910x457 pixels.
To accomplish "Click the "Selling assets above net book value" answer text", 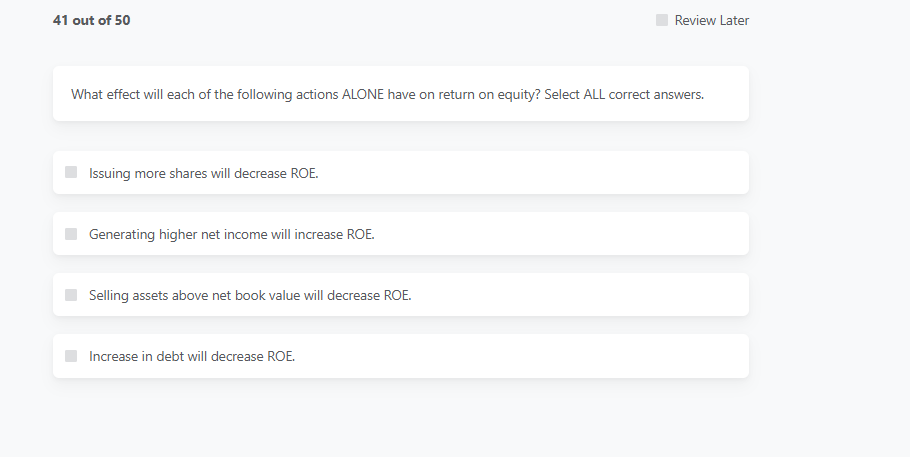I will tap(250, 295).
